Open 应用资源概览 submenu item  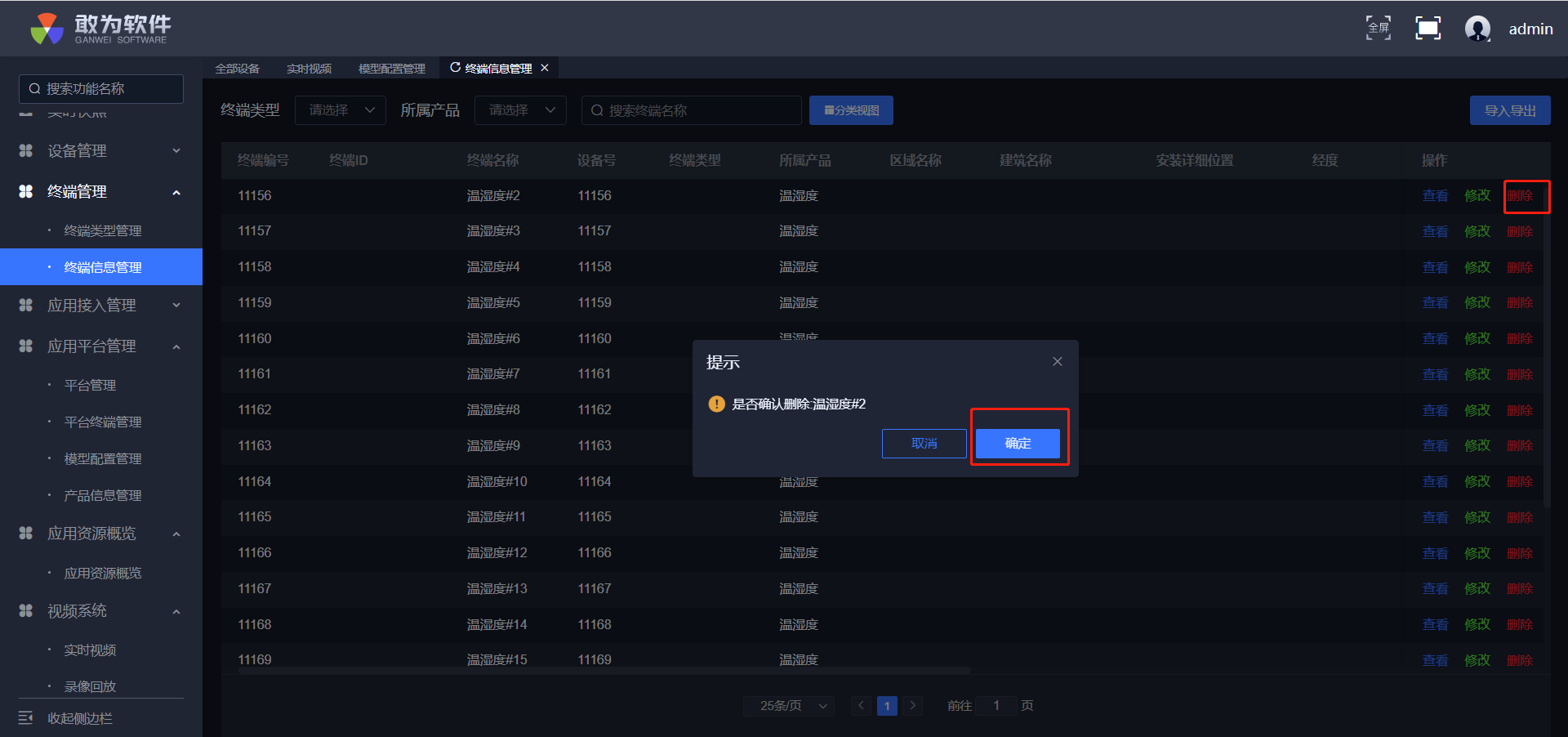[x=103, y=573]
